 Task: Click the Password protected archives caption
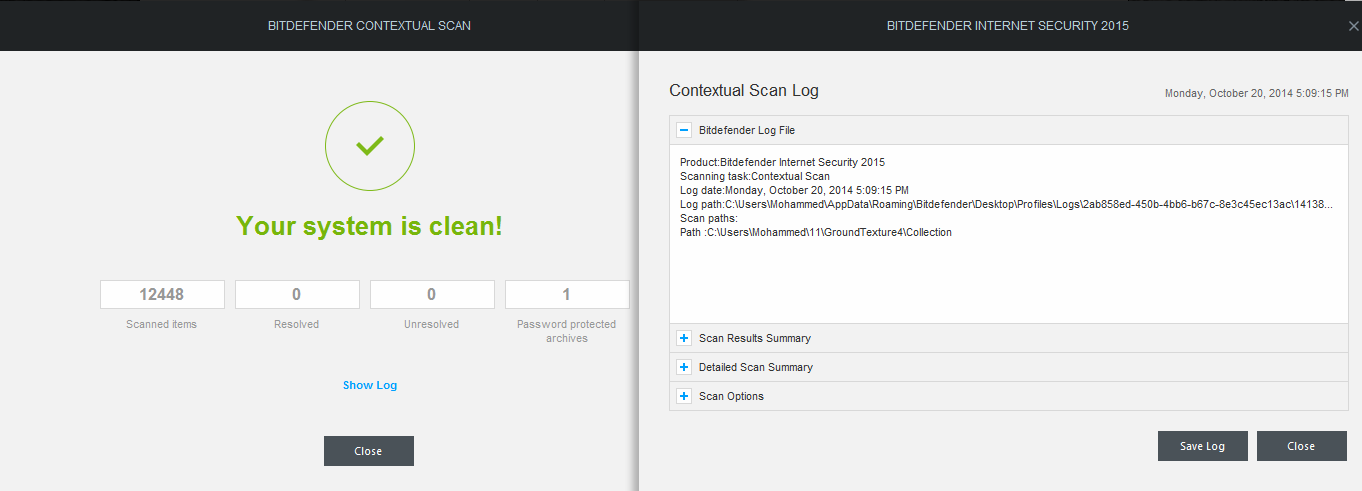[x=567, y=331]
